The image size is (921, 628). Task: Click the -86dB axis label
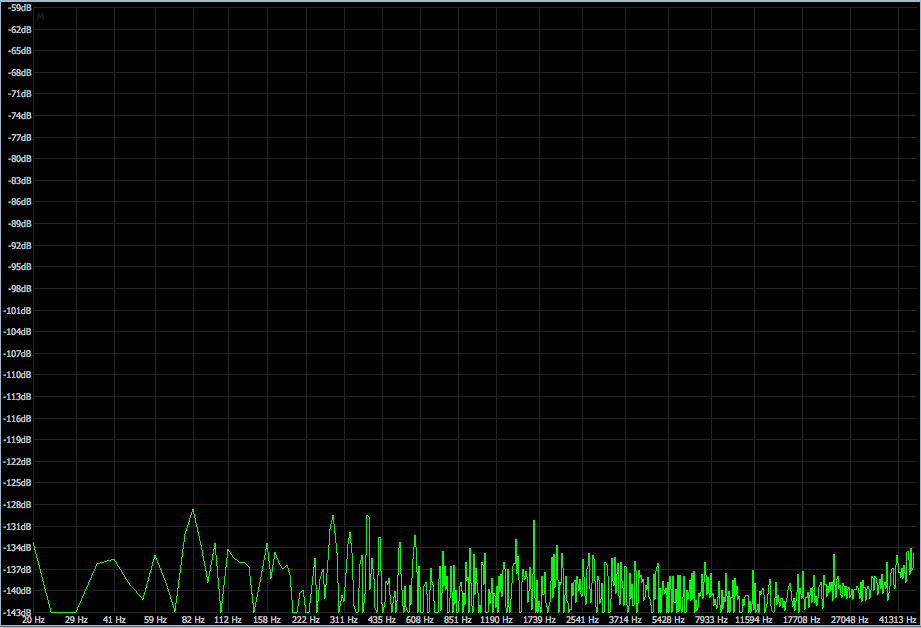click(x=20, y=202)
